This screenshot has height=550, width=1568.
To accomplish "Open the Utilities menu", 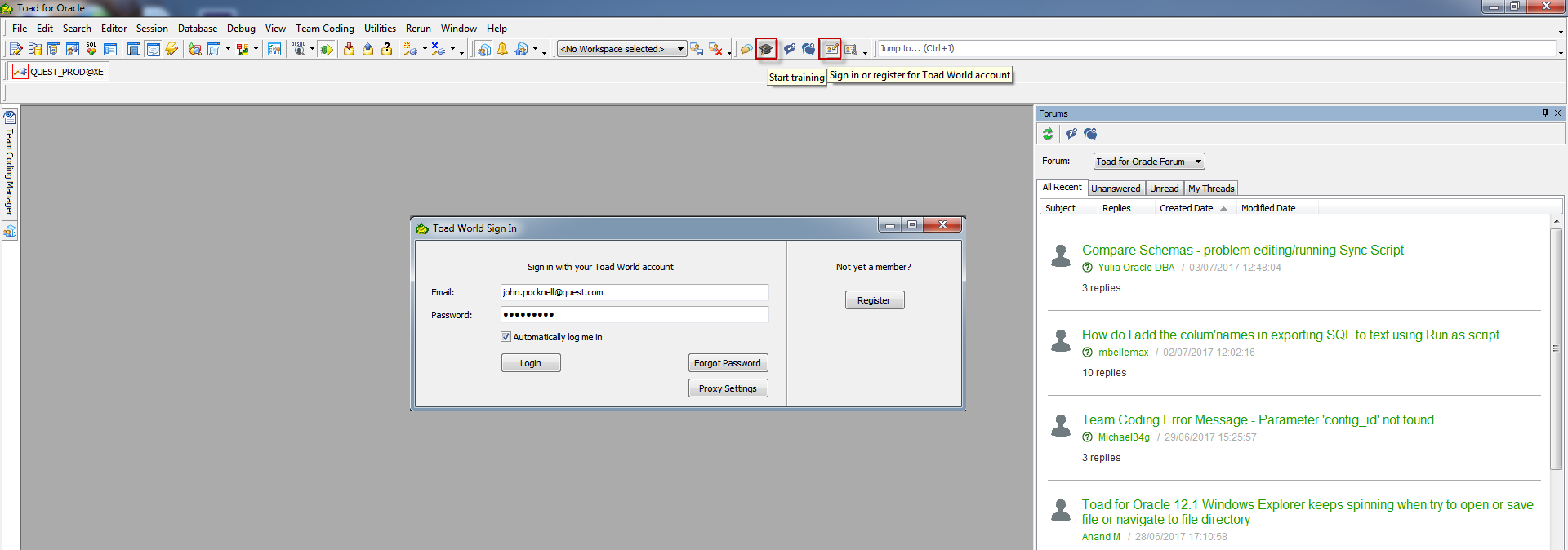I will coord(380,29).
